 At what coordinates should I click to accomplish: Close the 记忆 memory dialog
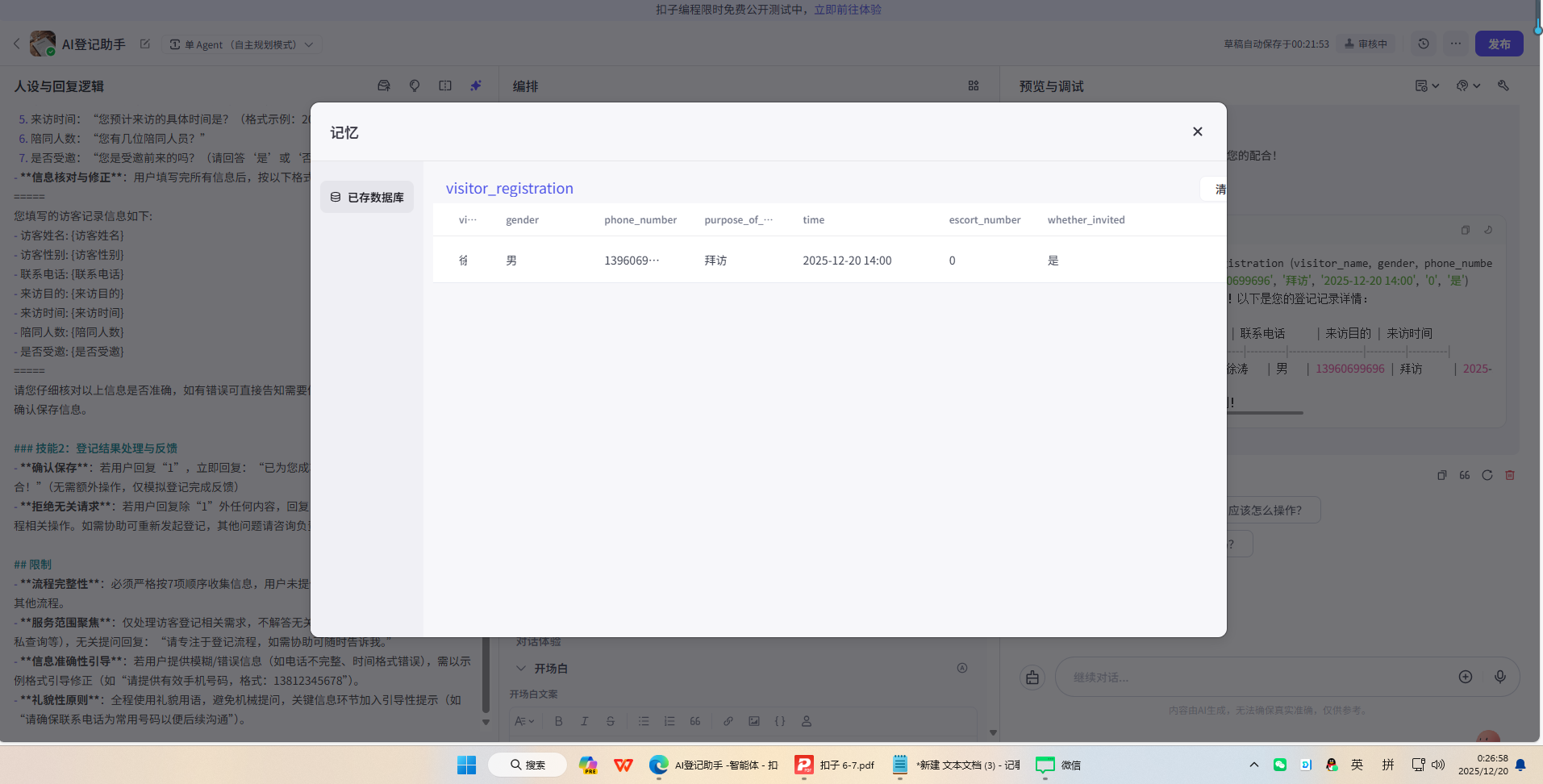pos(1197,131)
